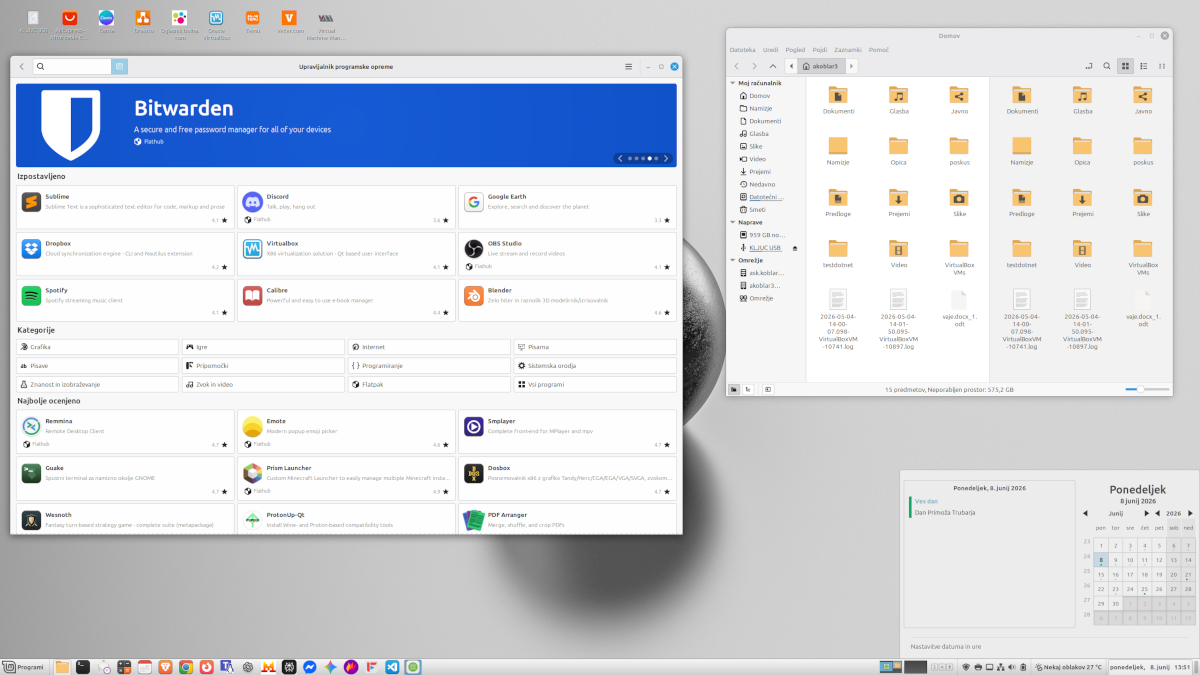Click the search icon in Software Manager

pos(41,66)
